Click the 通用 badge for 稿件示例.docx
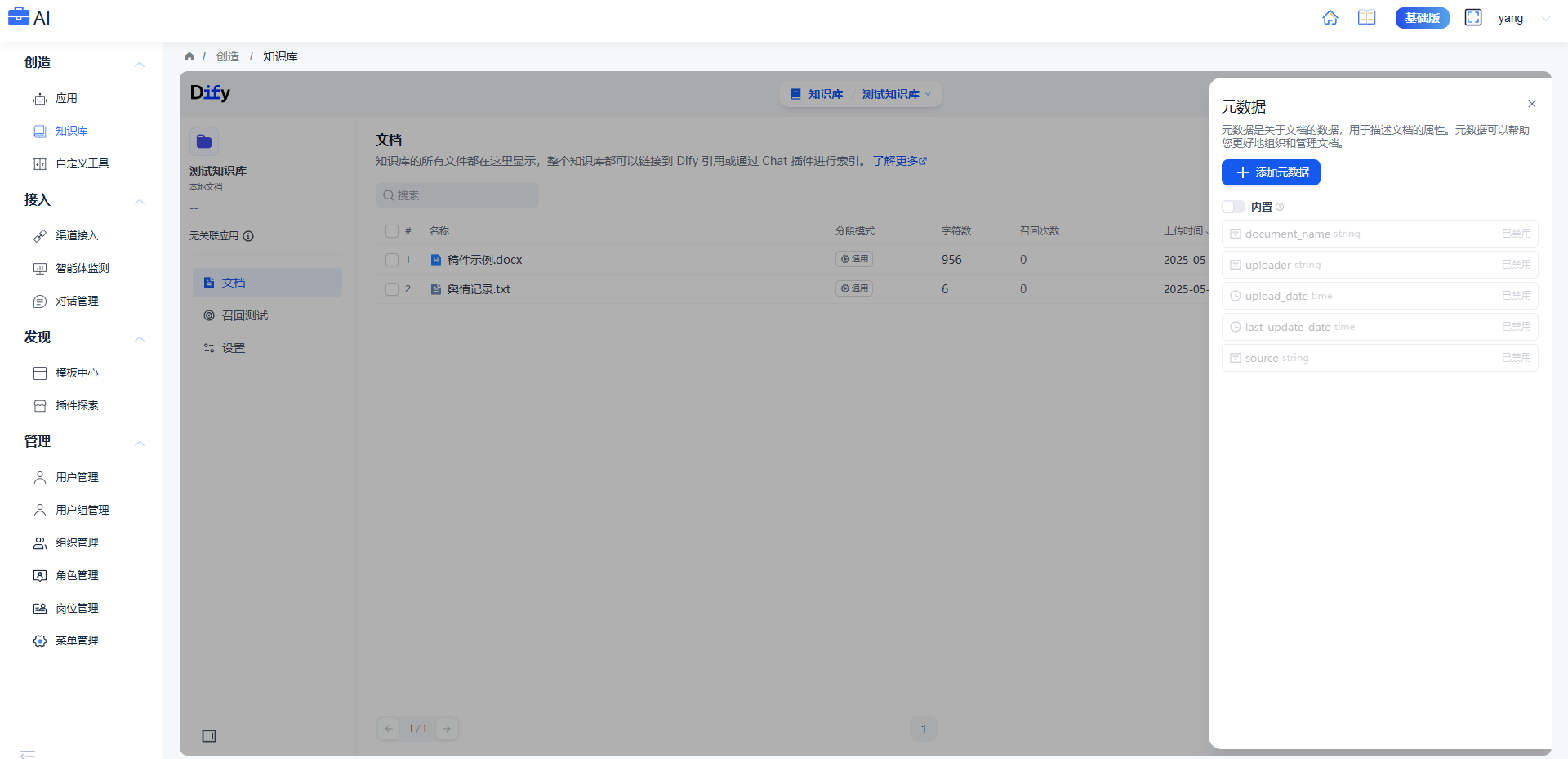The image size is (1568, 759). click(854, 259)
